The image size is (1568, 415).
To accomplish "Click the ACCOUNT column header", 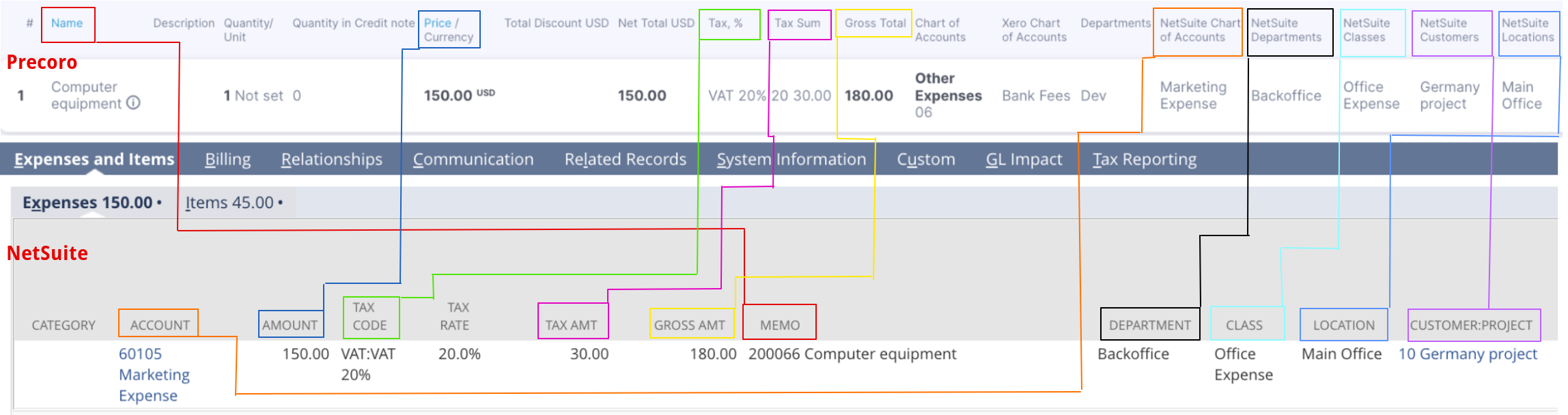I will pos(160,326).
